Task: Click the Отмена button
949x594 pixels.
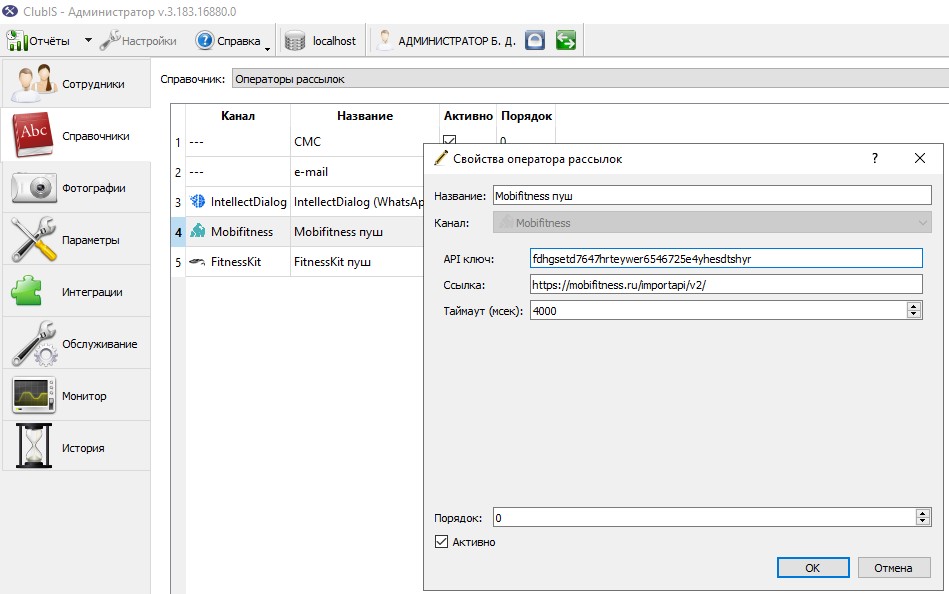Action: tap(893, 567)
